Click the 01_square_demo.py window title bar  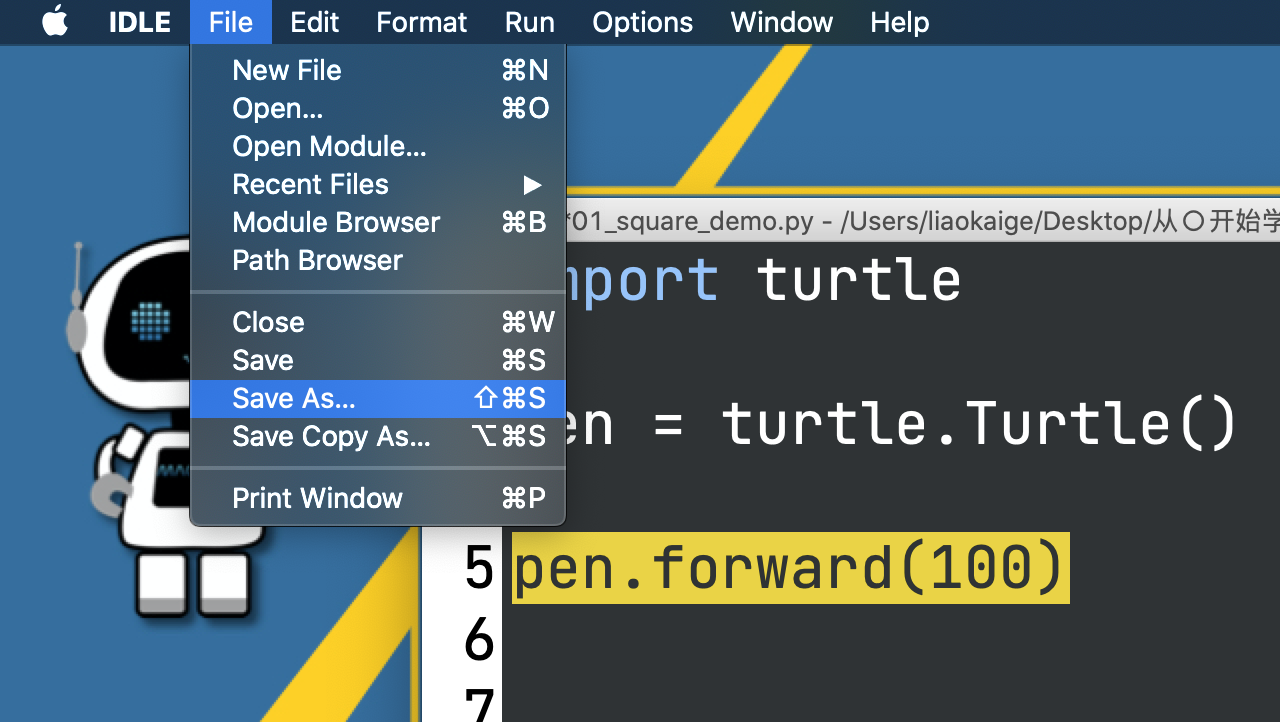click(923, 221)
